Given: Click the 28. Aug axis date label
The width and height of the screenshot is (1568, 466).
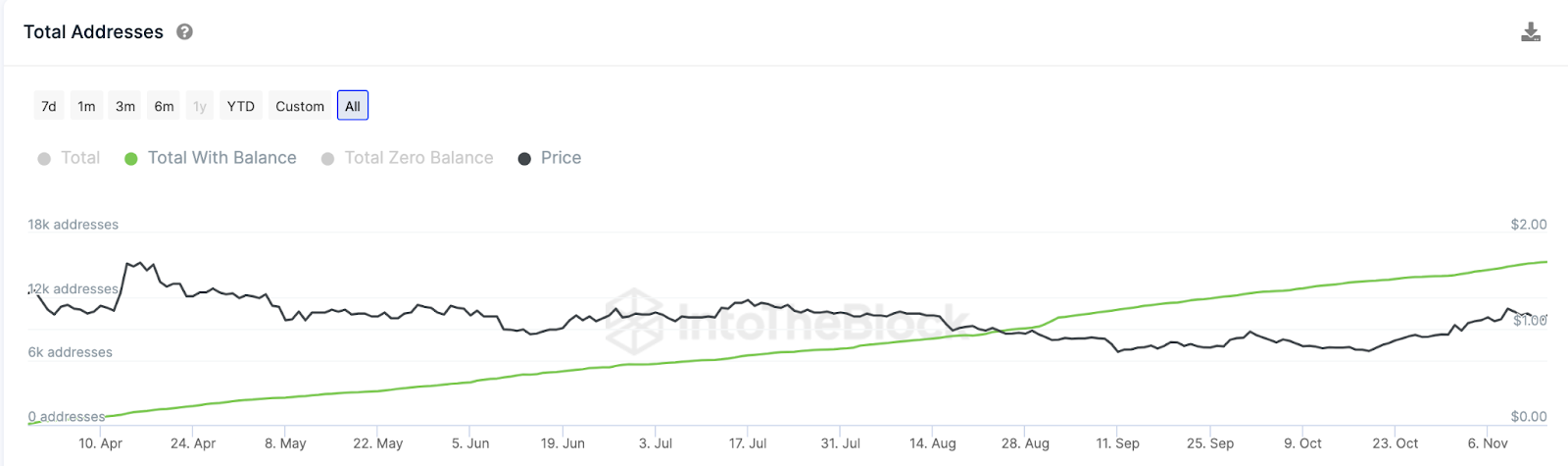Looking at the screenshot, I should pyautogui.click(x=1025, y=443).
